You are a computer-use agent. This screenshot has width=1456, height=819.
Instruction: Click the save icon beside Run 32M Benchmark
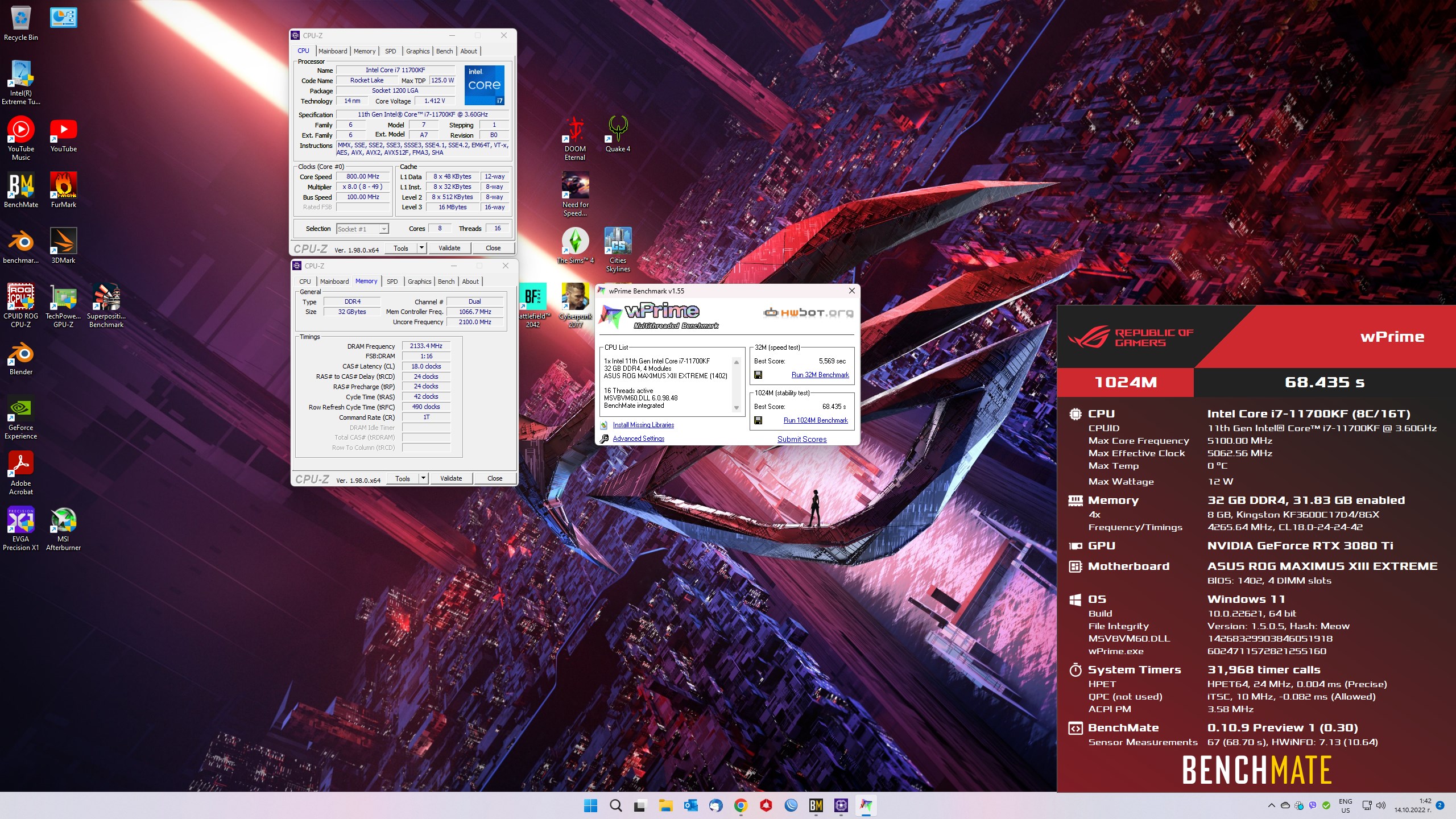(x=758, y=375)
